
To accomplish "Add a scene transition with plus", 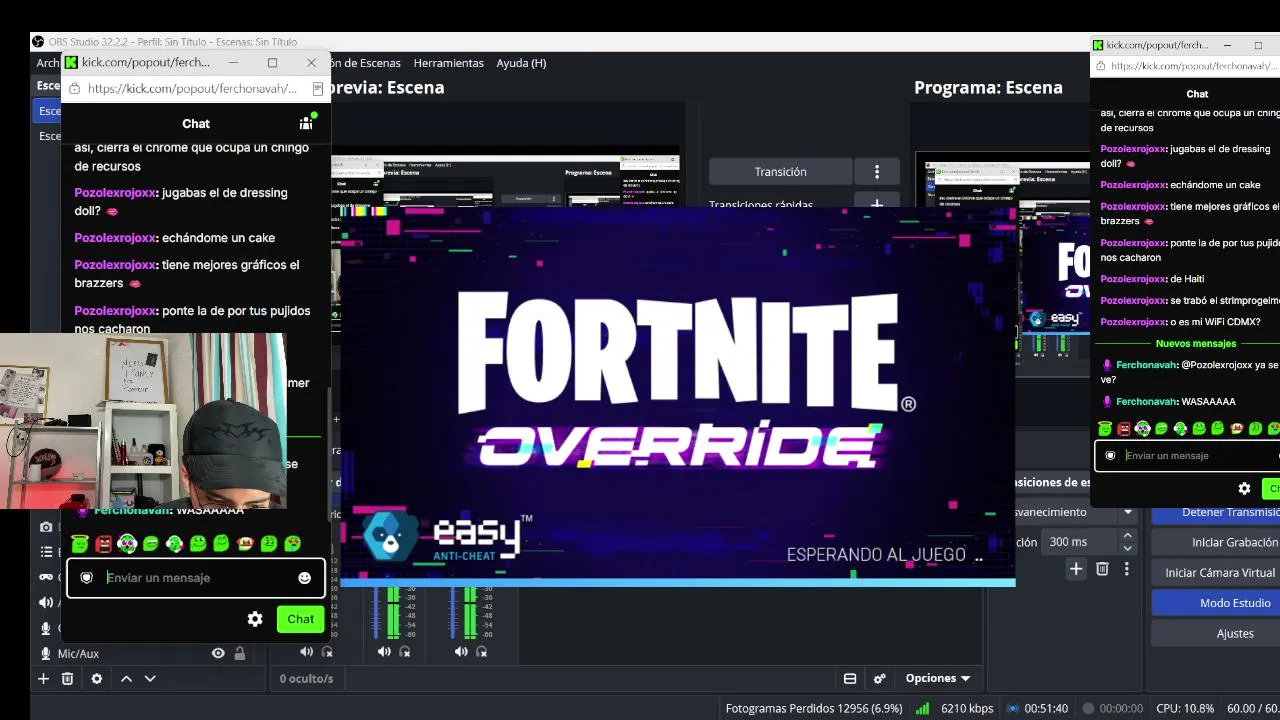I will [1076, 569].
